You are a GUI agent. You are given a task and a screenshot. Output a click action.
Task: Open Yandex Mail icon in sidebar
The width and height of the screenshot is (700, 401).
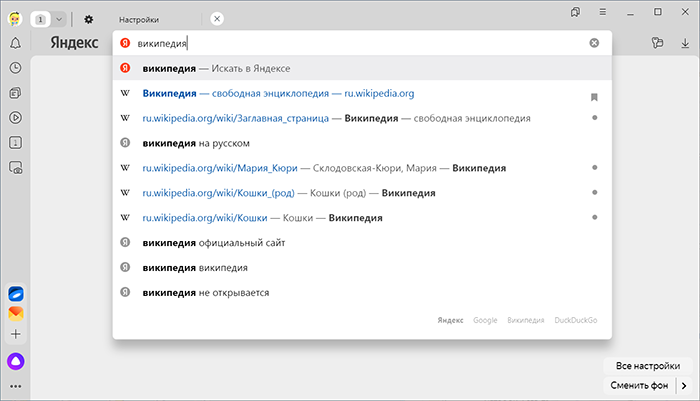pyautogui.click(x=16, y=313)
